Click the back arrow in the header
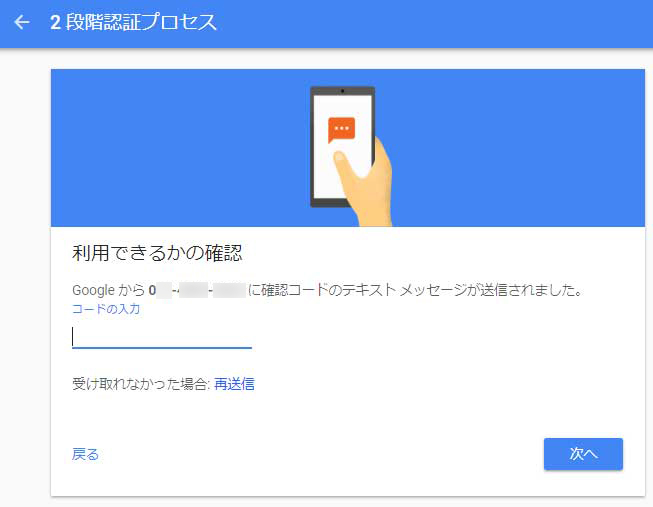Screen dimensions: 653x507 click(22, 22)
